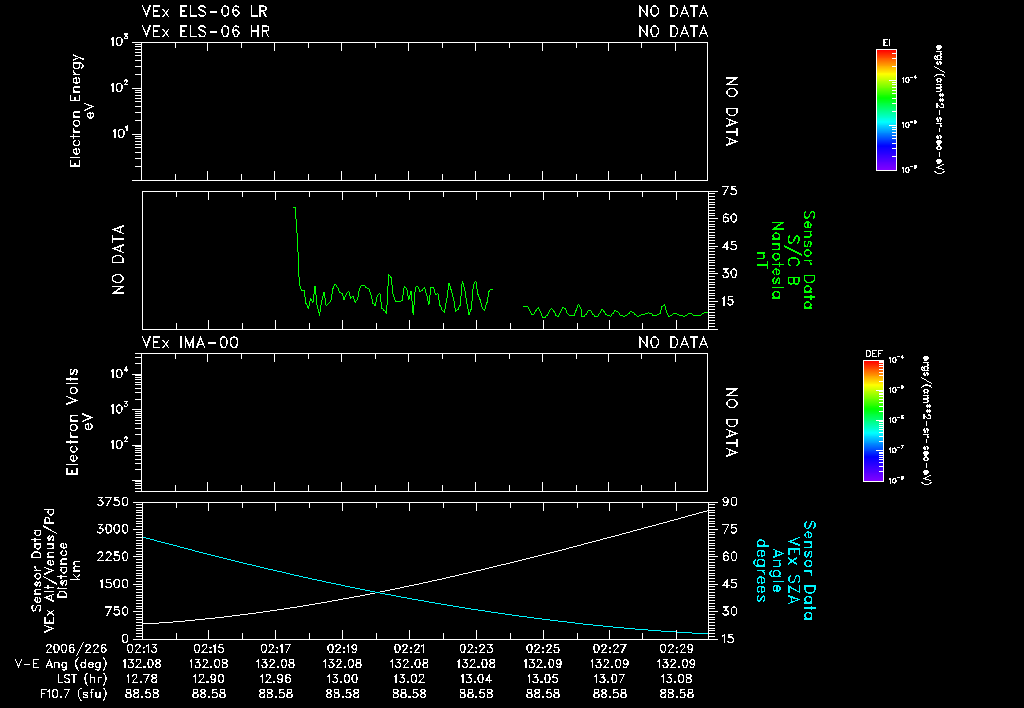The image size is (1024, 708).
Task: Click V-E angle '132.09' under 02:25
Action: (543, 664)
